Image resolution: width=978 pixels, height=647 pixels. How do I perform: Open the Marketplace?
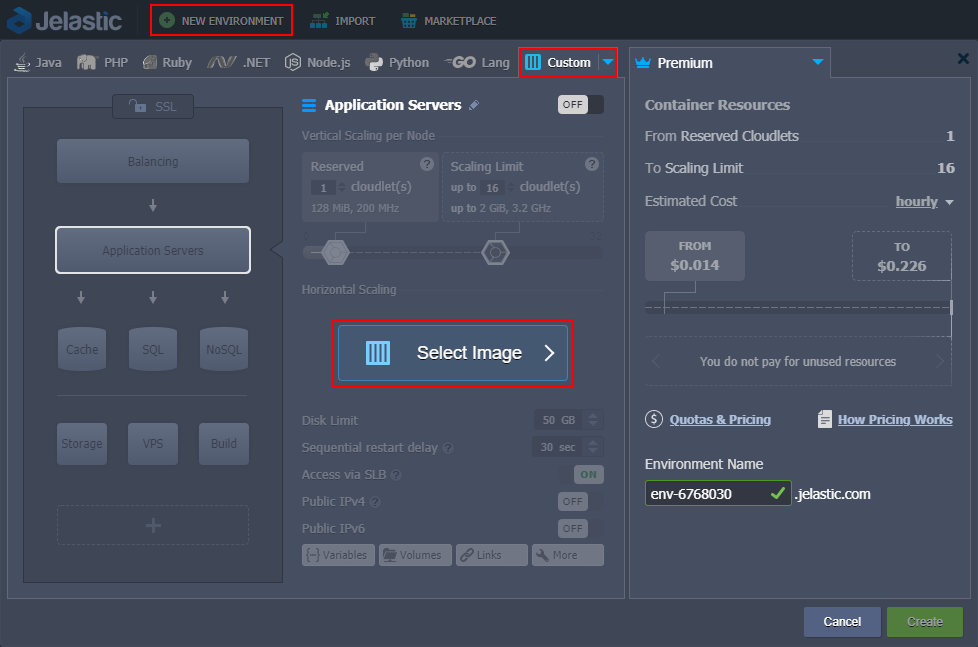448,21
